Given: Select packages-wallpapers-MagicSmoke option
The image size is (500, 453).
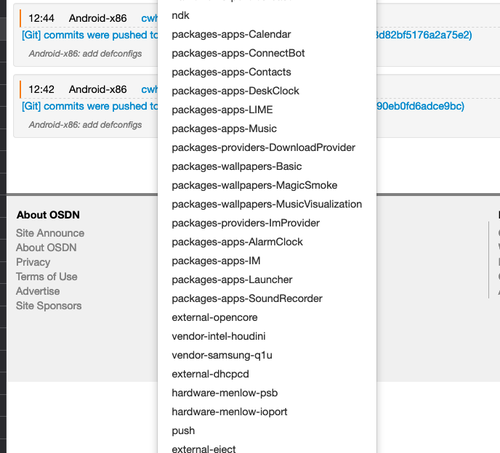Looking at the screenshot, I should 267,185.
